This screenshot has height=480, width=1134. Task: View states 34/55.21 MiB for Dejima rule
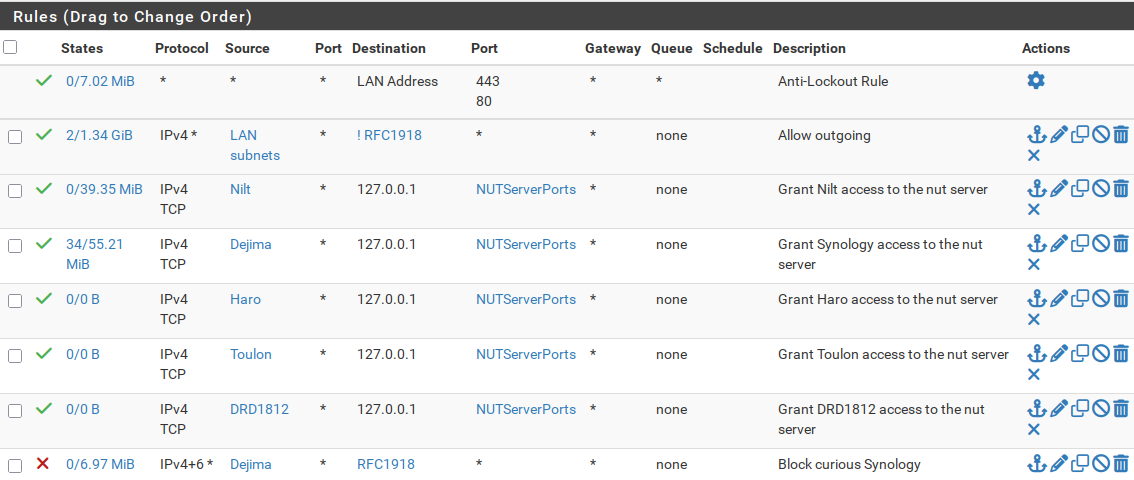[x=94, y=254]
